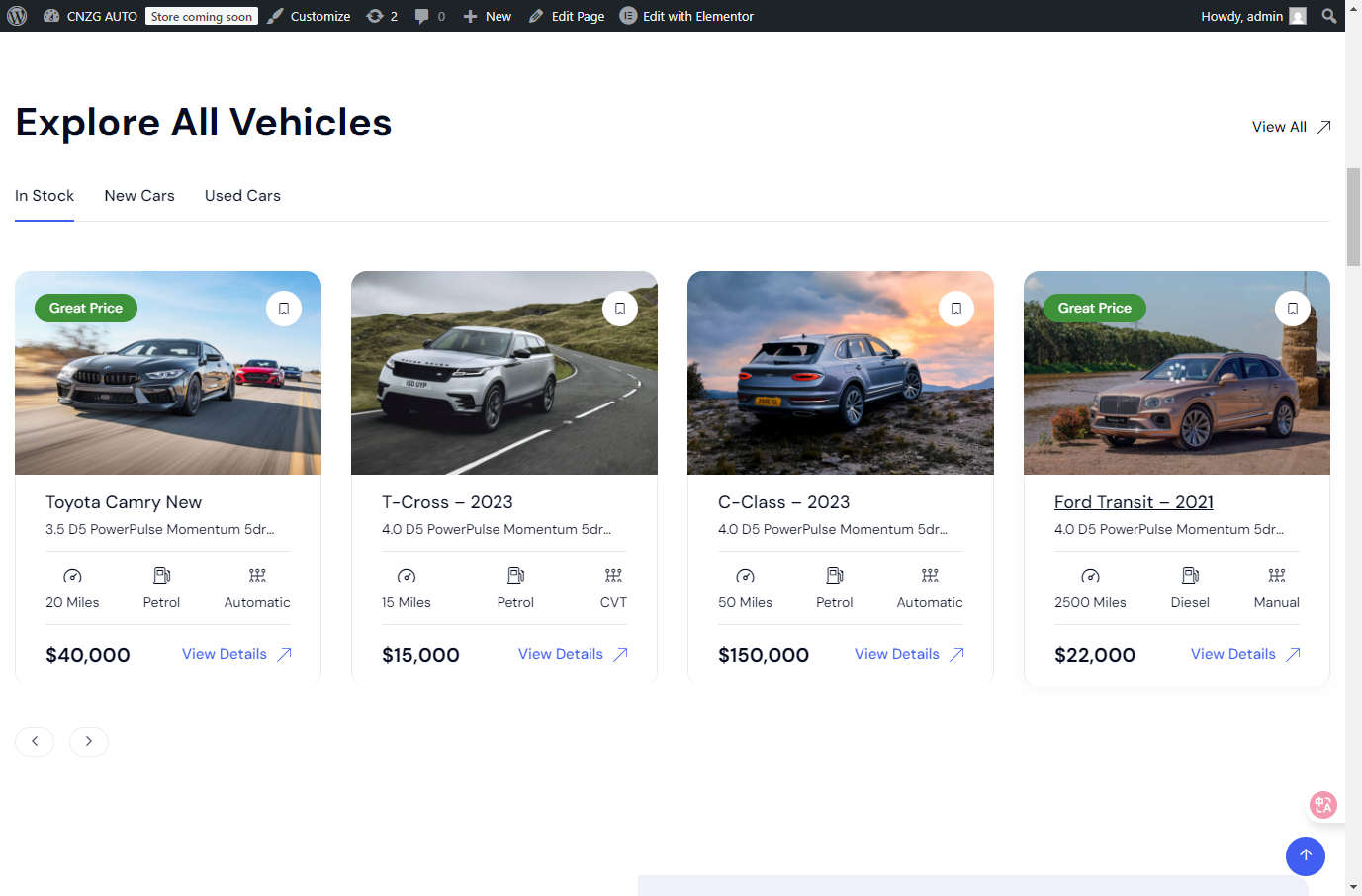Switch to the Used Cars tab
1362x896 pixels.
tap(242, 196)
